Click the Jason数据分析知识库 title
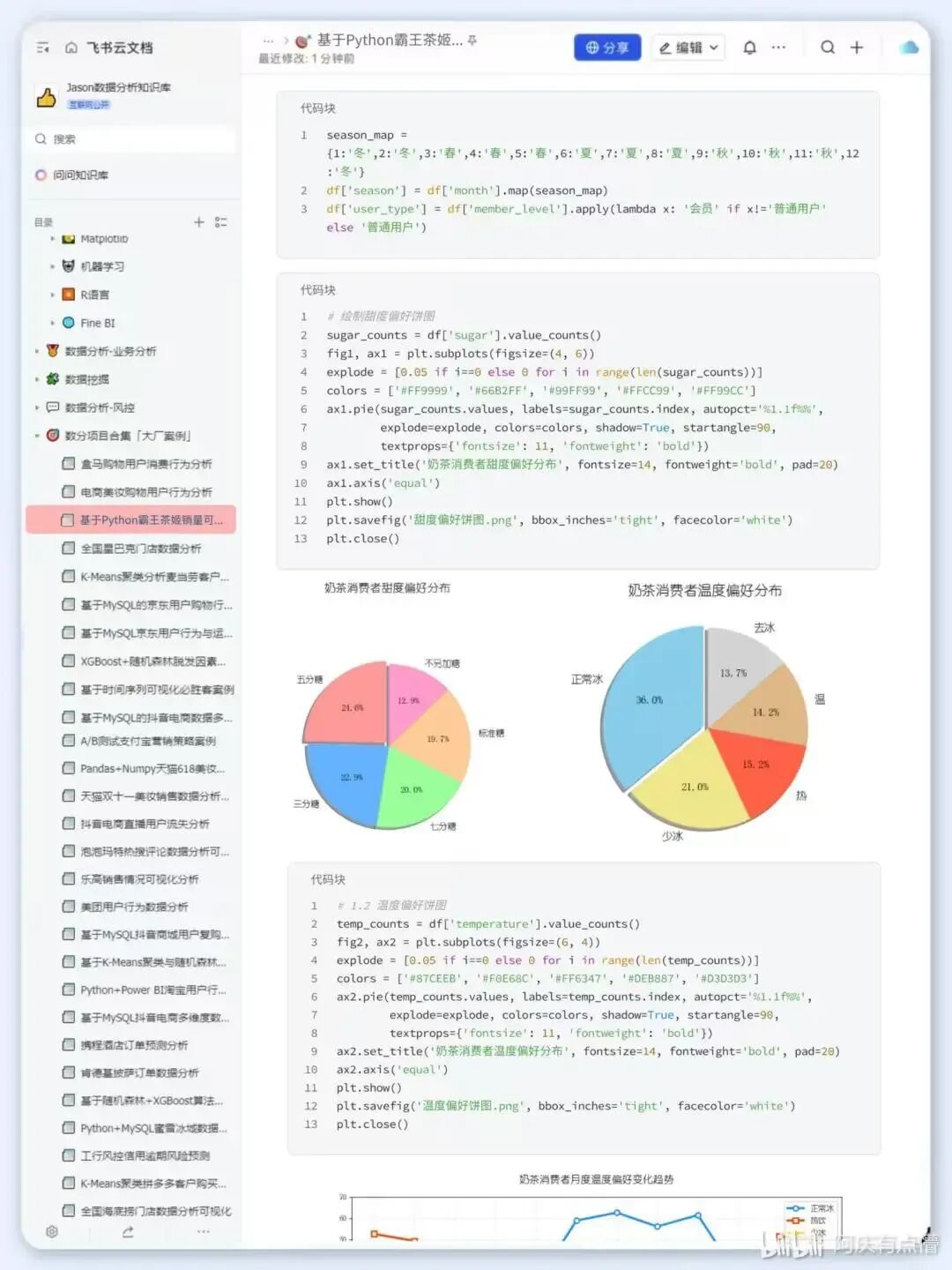 (x=119, y=87)
